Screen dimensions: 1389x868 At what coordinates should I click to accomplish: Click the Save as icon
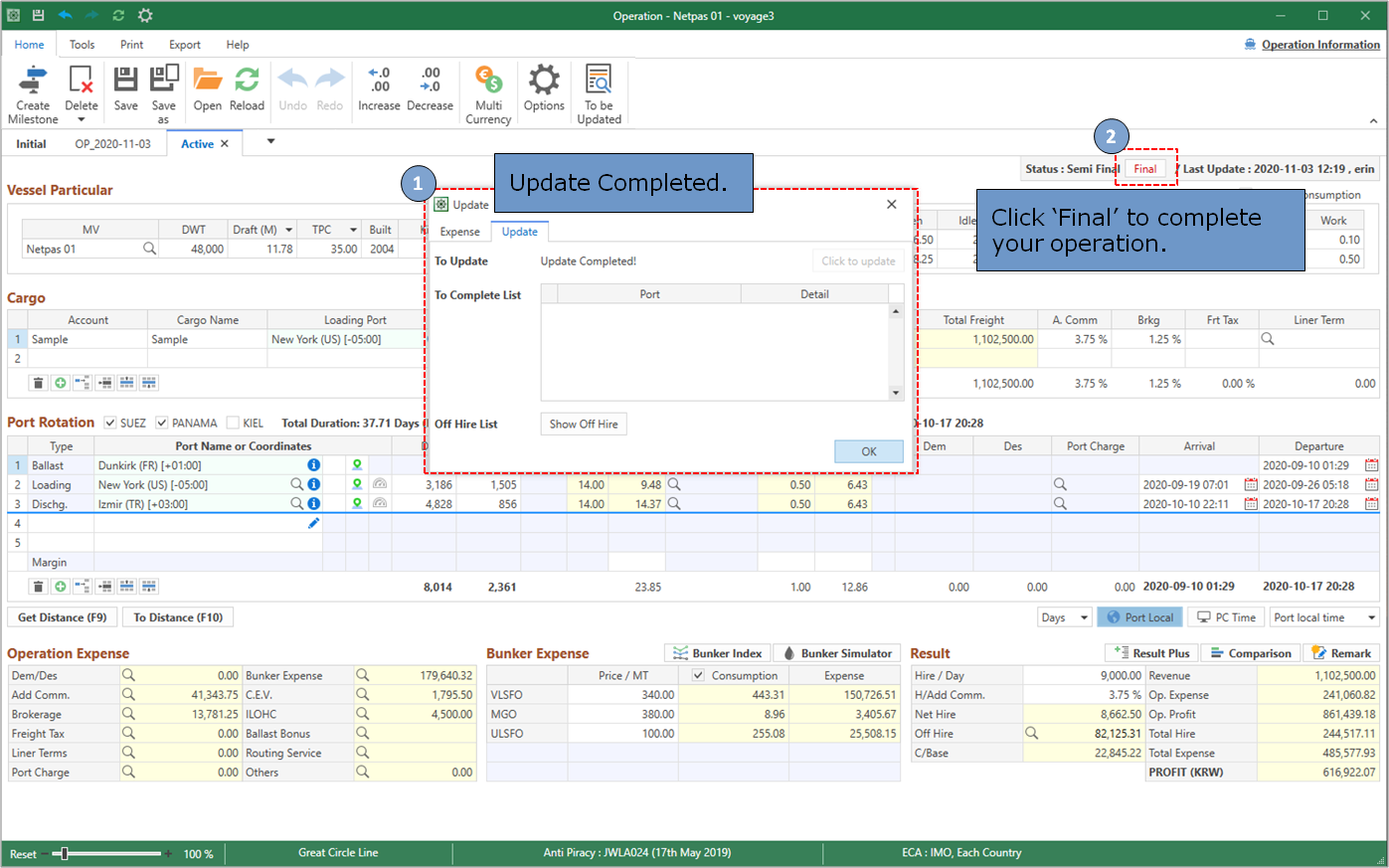[x=163, y=82]
